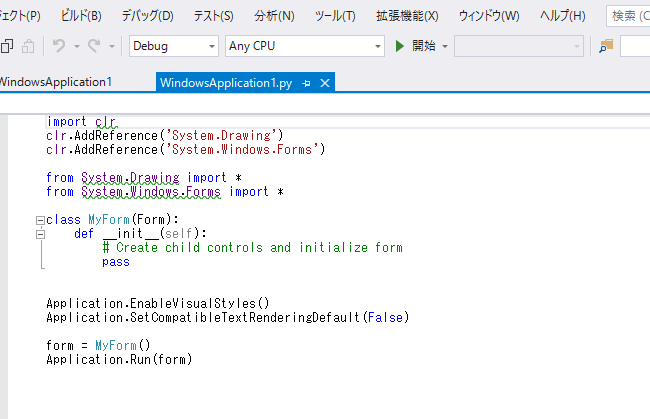Screen dimensions: 650x419
Task: Click the 開始 start button label
Action: [423, 46]
